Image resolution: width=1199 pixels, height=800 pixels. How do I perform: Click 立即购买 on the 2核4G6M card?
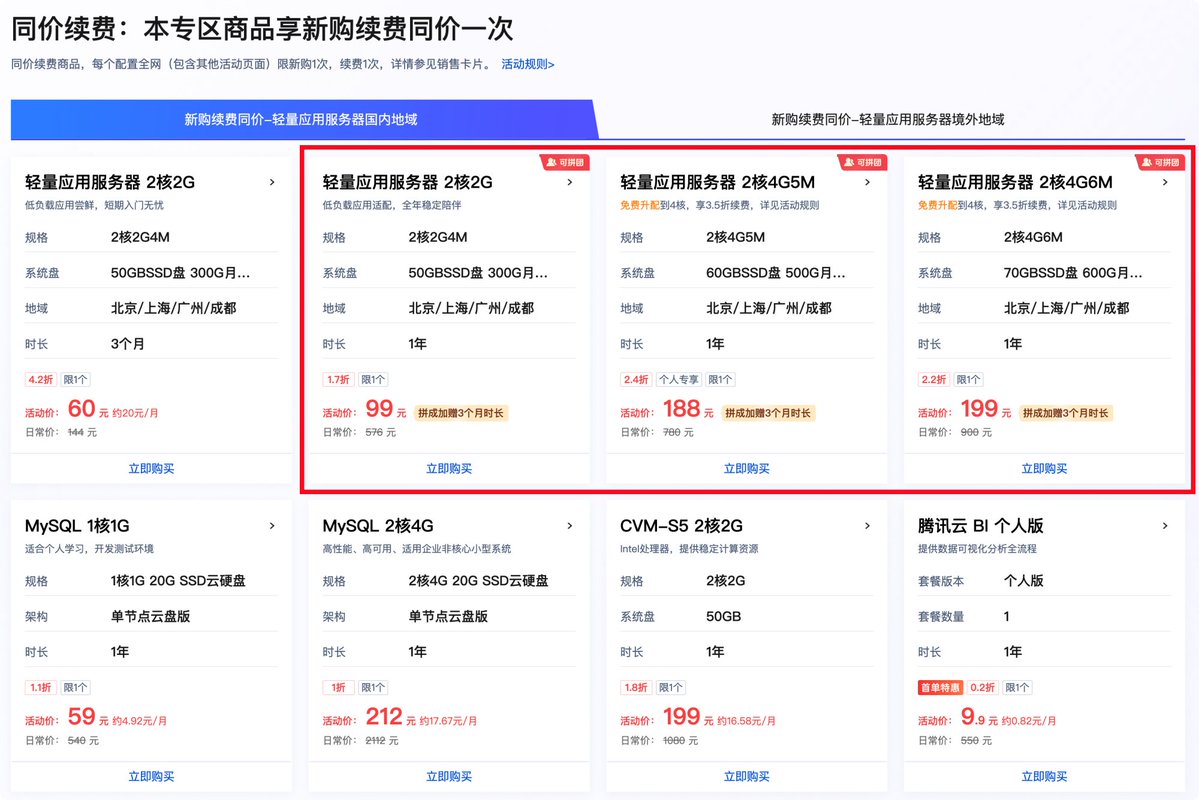pyautogui.click(x=1045, y=469)
